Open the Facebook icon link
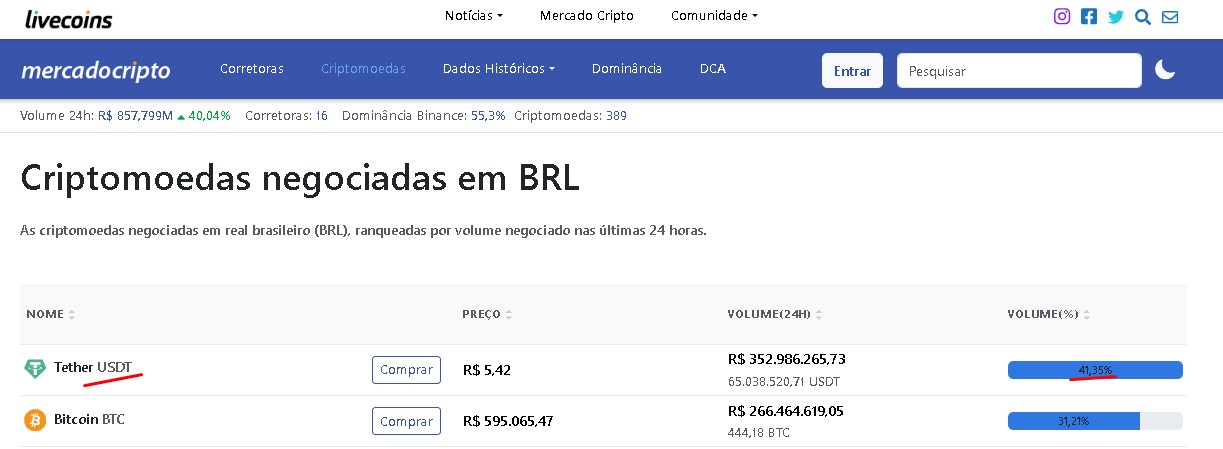Viewport: 1223px width, 449px height. tap(1089, 16)
